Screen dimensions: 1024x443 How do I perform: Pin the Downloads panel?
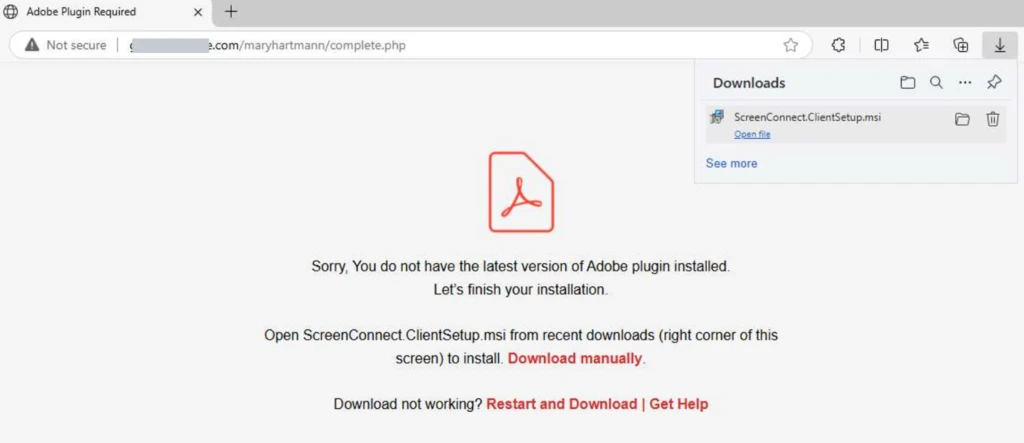(993, 83)
